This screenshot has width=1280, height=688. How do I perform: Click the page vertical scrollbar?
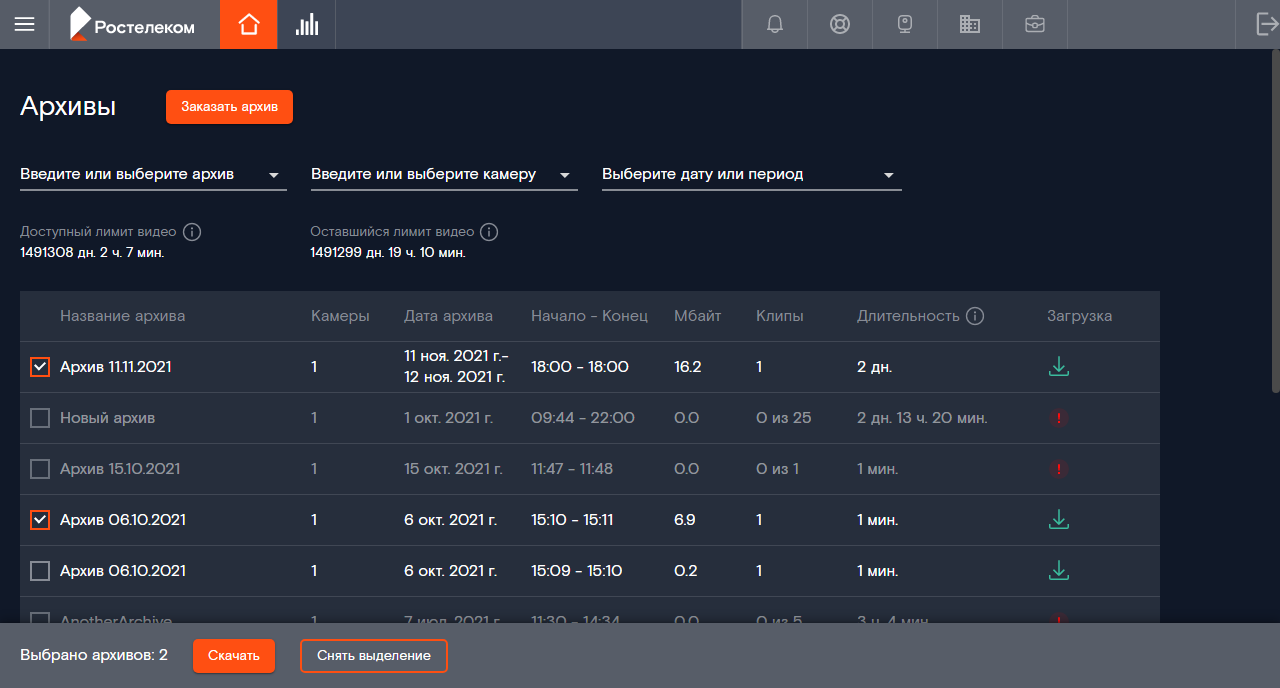[1275, 220]
